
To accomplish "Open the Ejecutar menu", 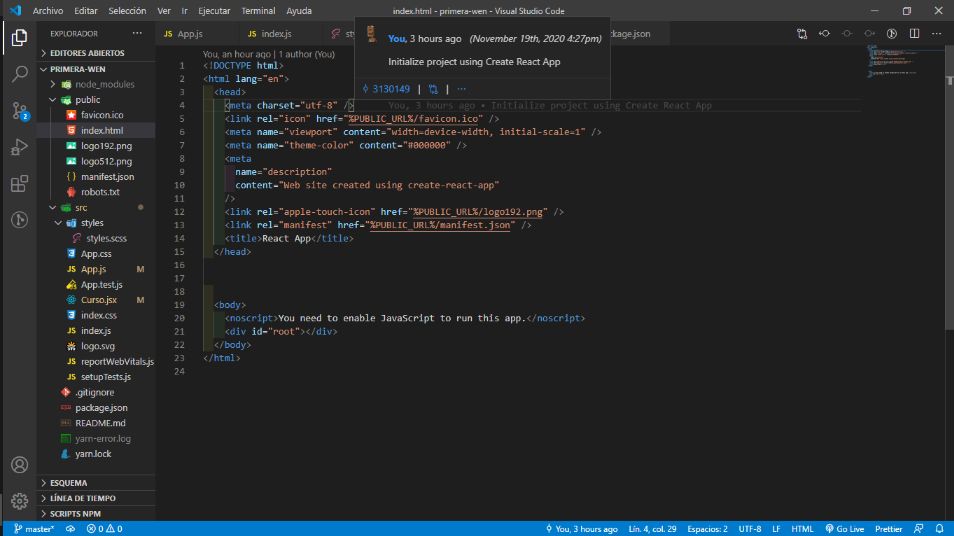I will pos(214,11).
